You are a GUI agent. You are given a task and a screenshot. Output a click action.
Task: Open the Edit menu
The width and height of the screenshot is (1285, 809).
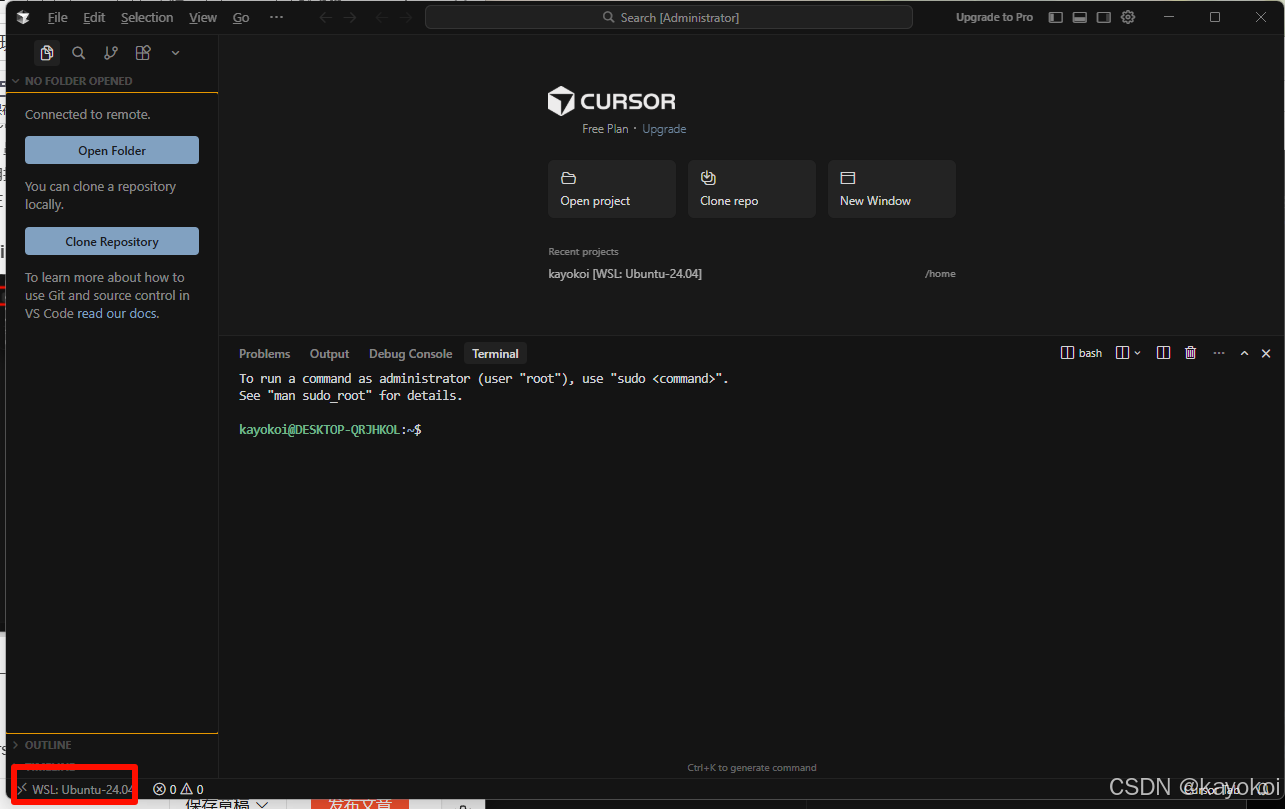click(x=94, y=17)
